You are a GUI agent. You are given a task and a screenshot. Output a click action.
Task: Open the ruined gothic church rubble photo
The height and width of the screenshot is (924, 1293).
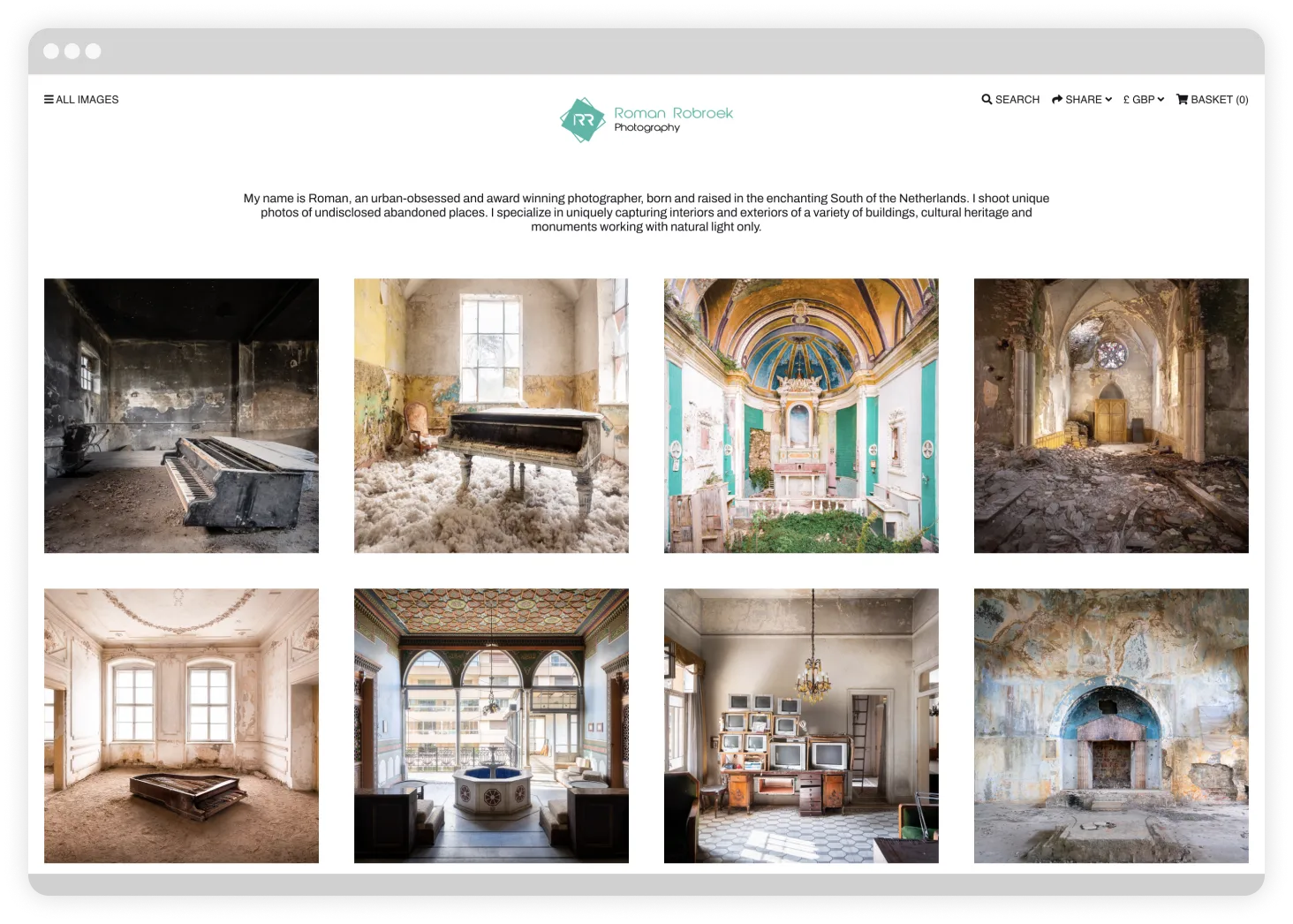point(1111,416)
